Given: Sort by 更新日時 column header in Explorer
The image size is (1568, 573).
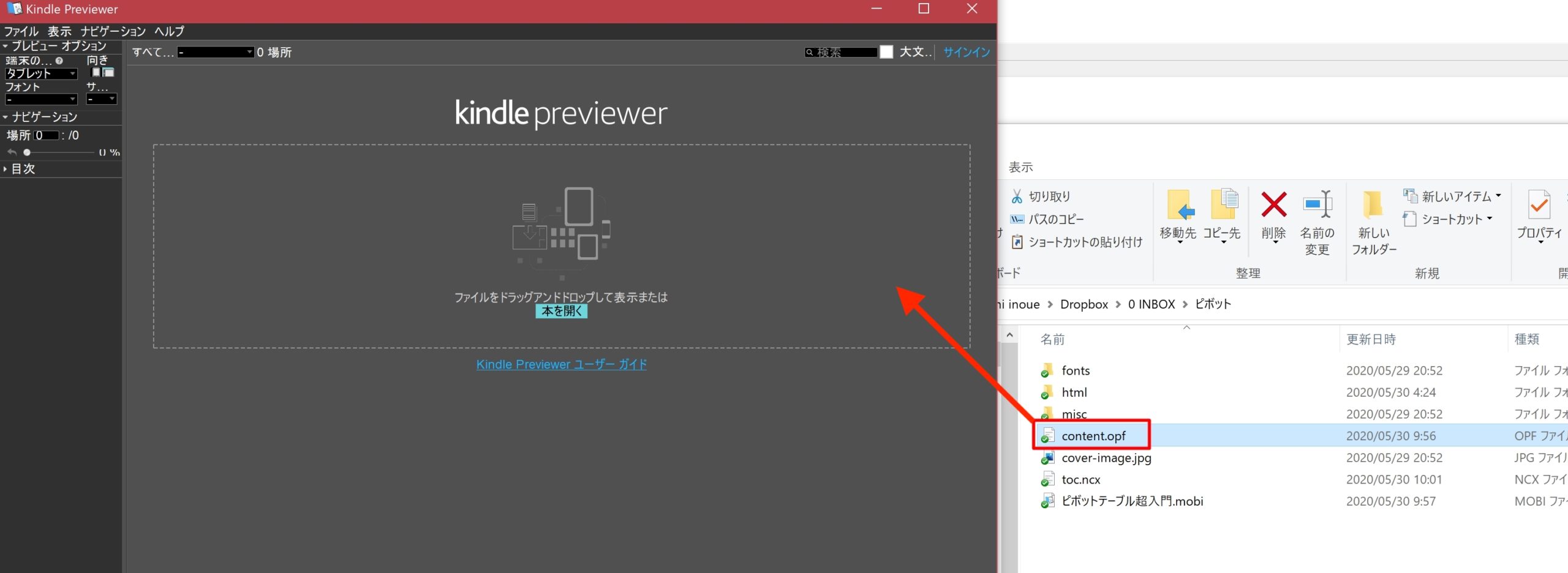Looking at the screenshot, I should [1371, 339].
